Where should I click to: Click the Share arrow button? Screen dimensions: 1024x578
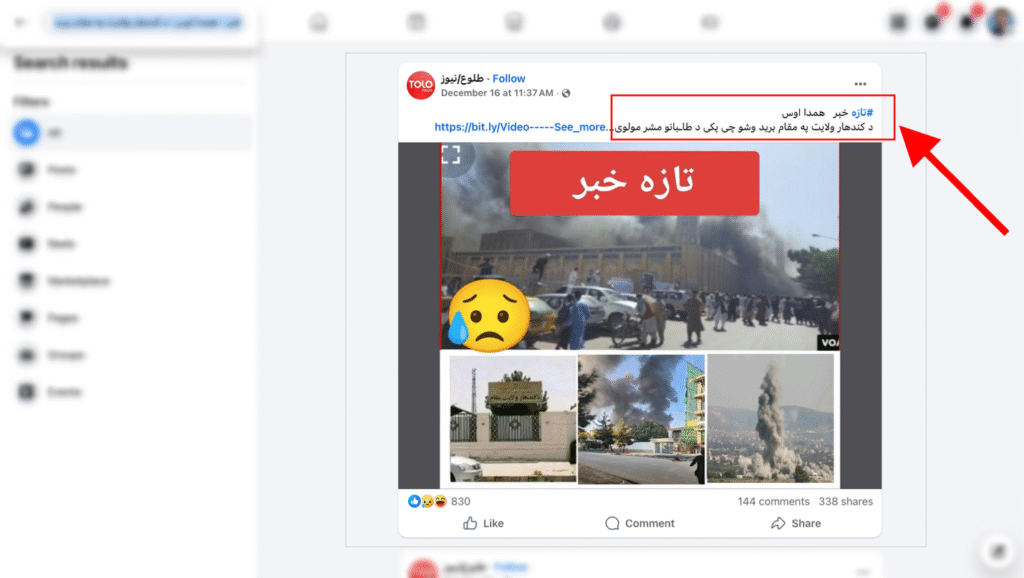point(796,523)
